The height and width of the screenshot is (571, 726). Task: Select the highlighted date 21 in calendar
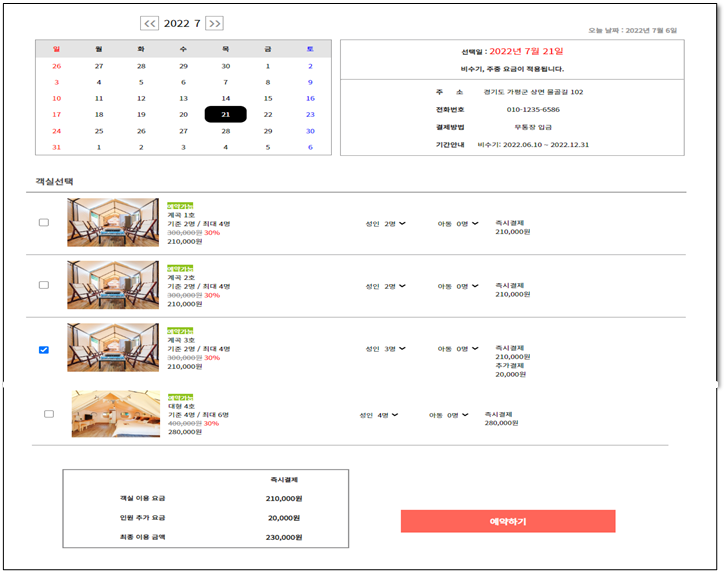tap(225, 114)
